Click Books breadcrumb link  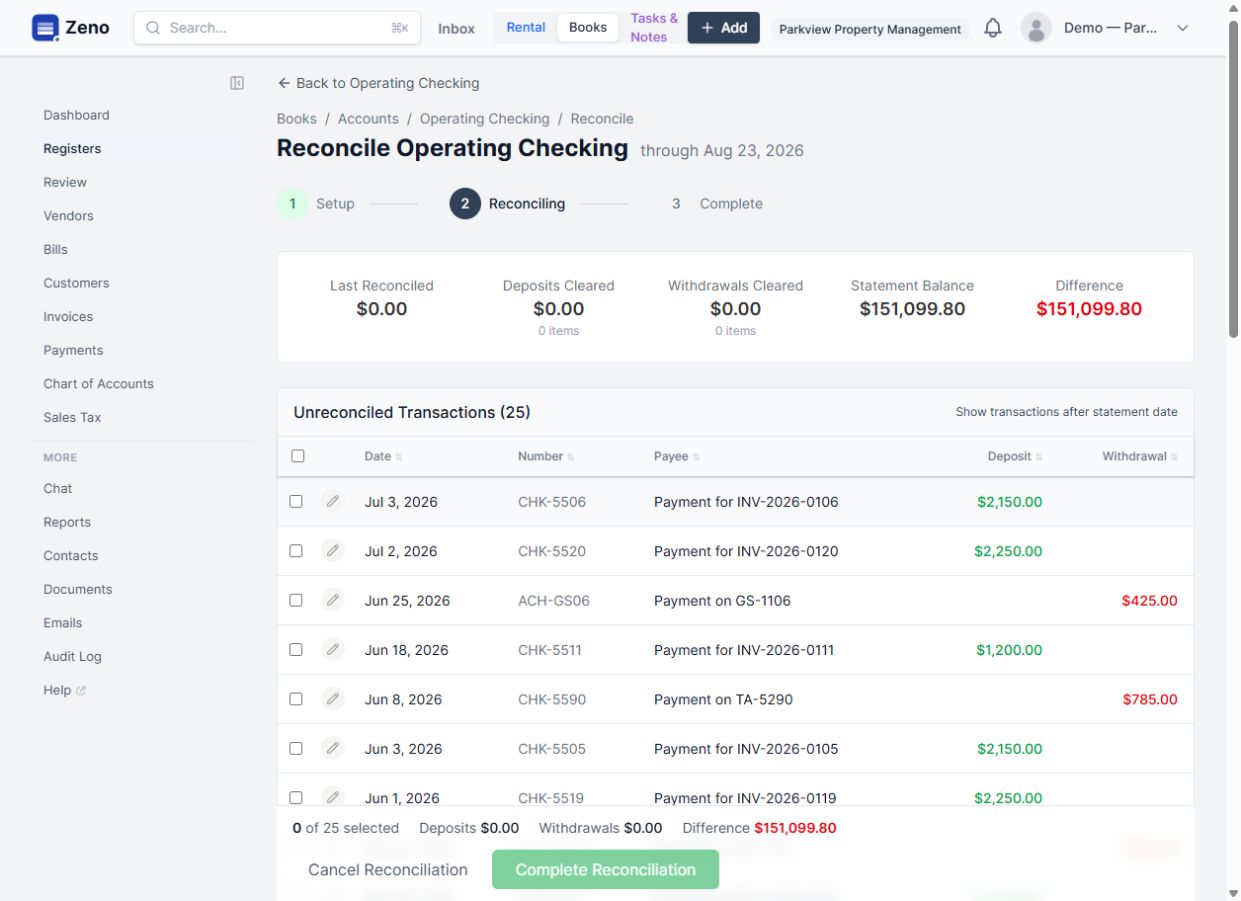pos(296,118)
